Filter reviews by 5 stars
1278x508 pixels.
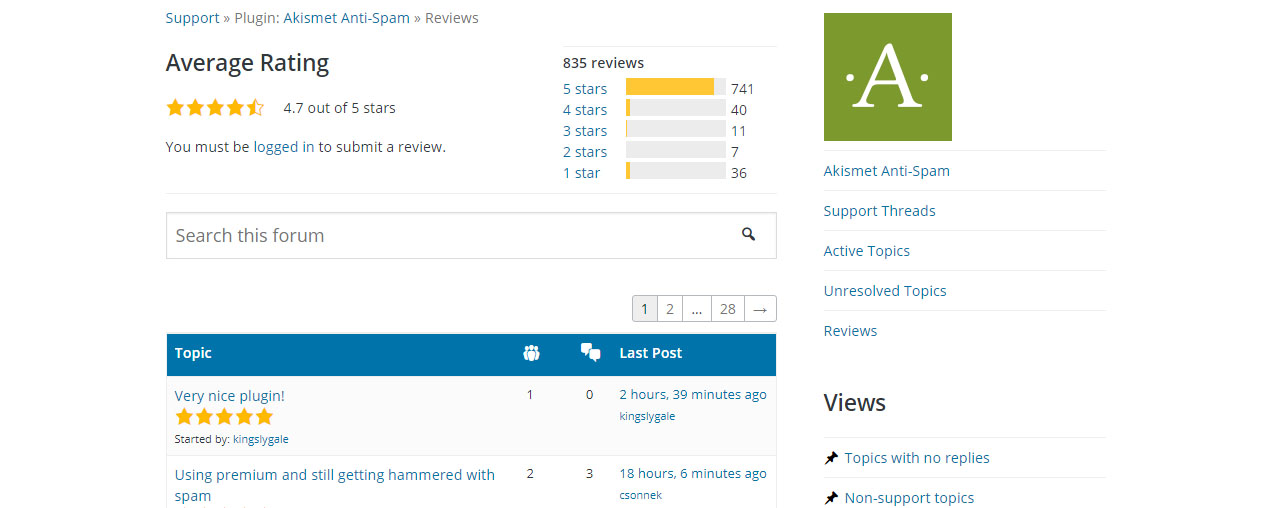(x=585, y=89)
